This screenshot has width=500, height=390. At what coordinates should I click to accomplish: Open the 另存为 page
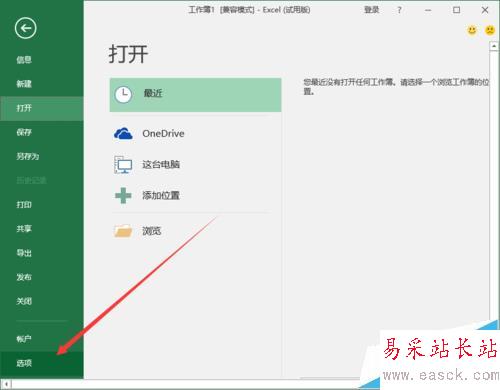(28, 156)
